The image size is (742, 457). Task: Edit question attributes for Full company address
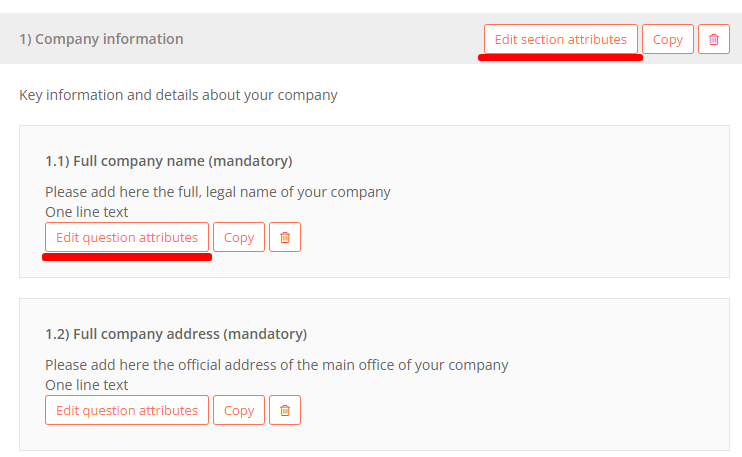coord(127,410)
